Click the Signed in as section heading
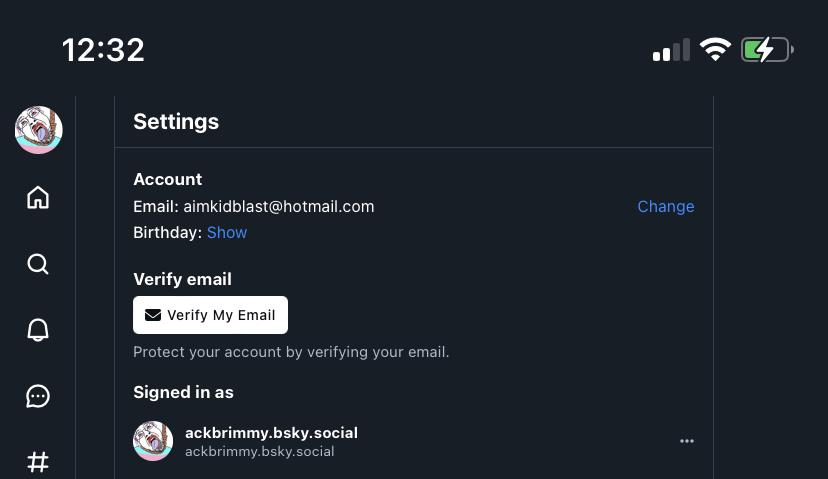The image size is (828, 479). (x=183, y=392)
